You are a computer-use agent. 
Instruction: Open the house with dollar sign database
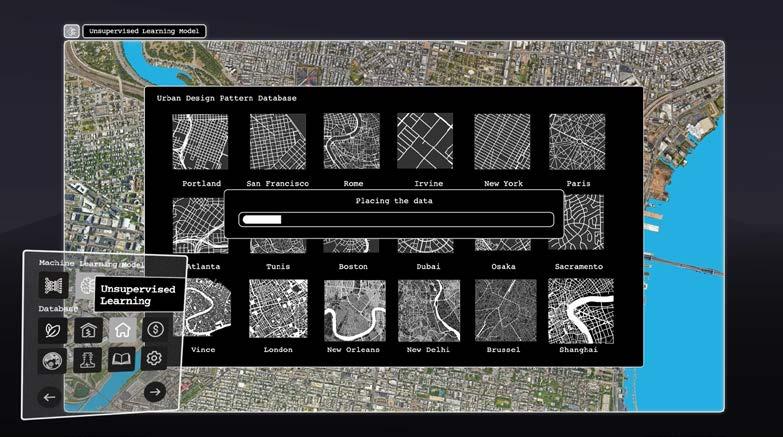(88, 330)
